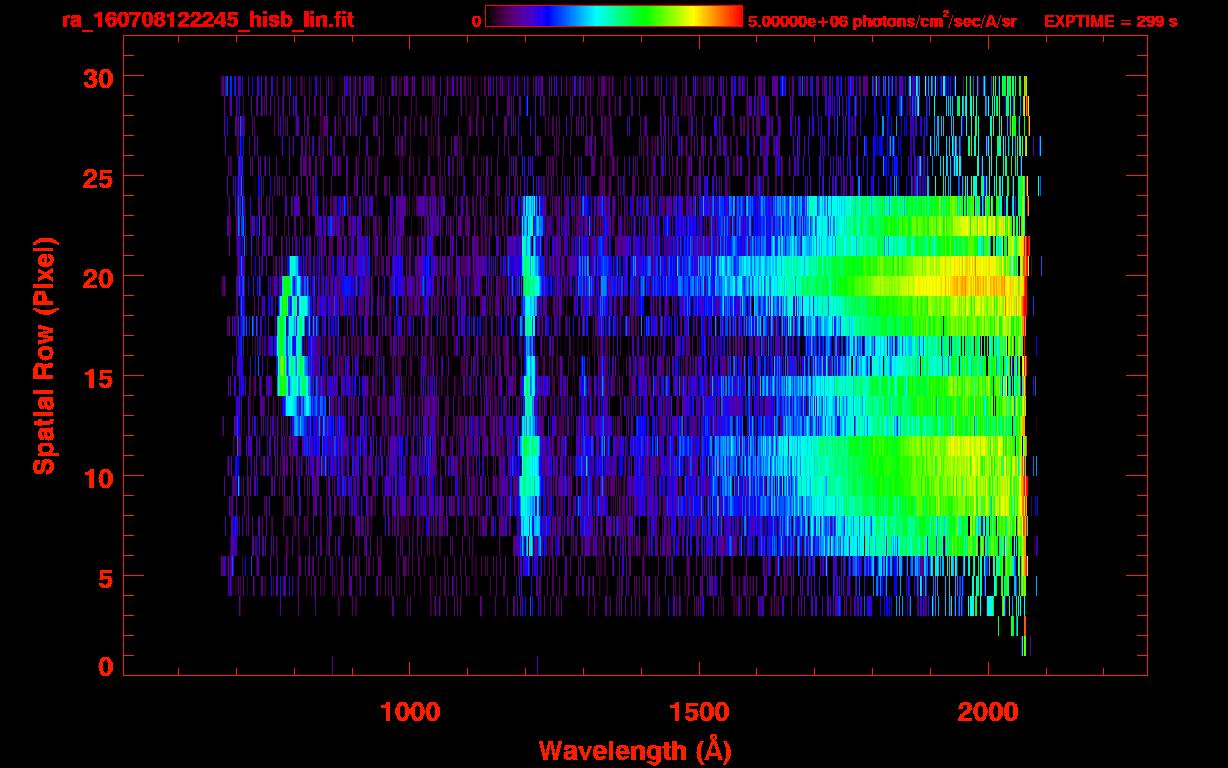The height and width of the screenshot is (768, 1228).
Task: Click the 1500 wavelength tick label
Action: [698, 712]
